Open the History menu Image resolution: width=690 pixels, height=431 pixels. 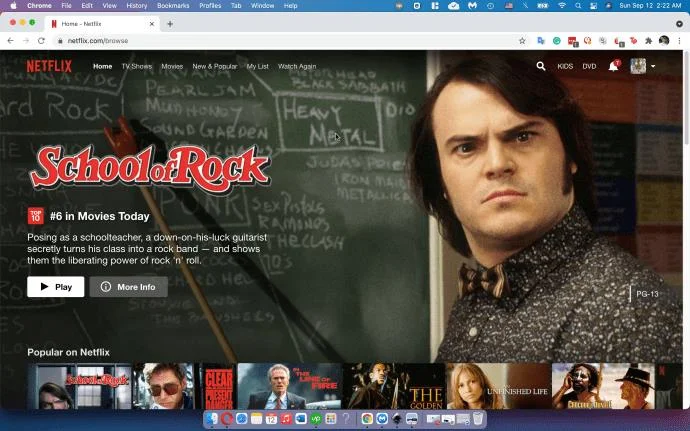tap(136, 6)
